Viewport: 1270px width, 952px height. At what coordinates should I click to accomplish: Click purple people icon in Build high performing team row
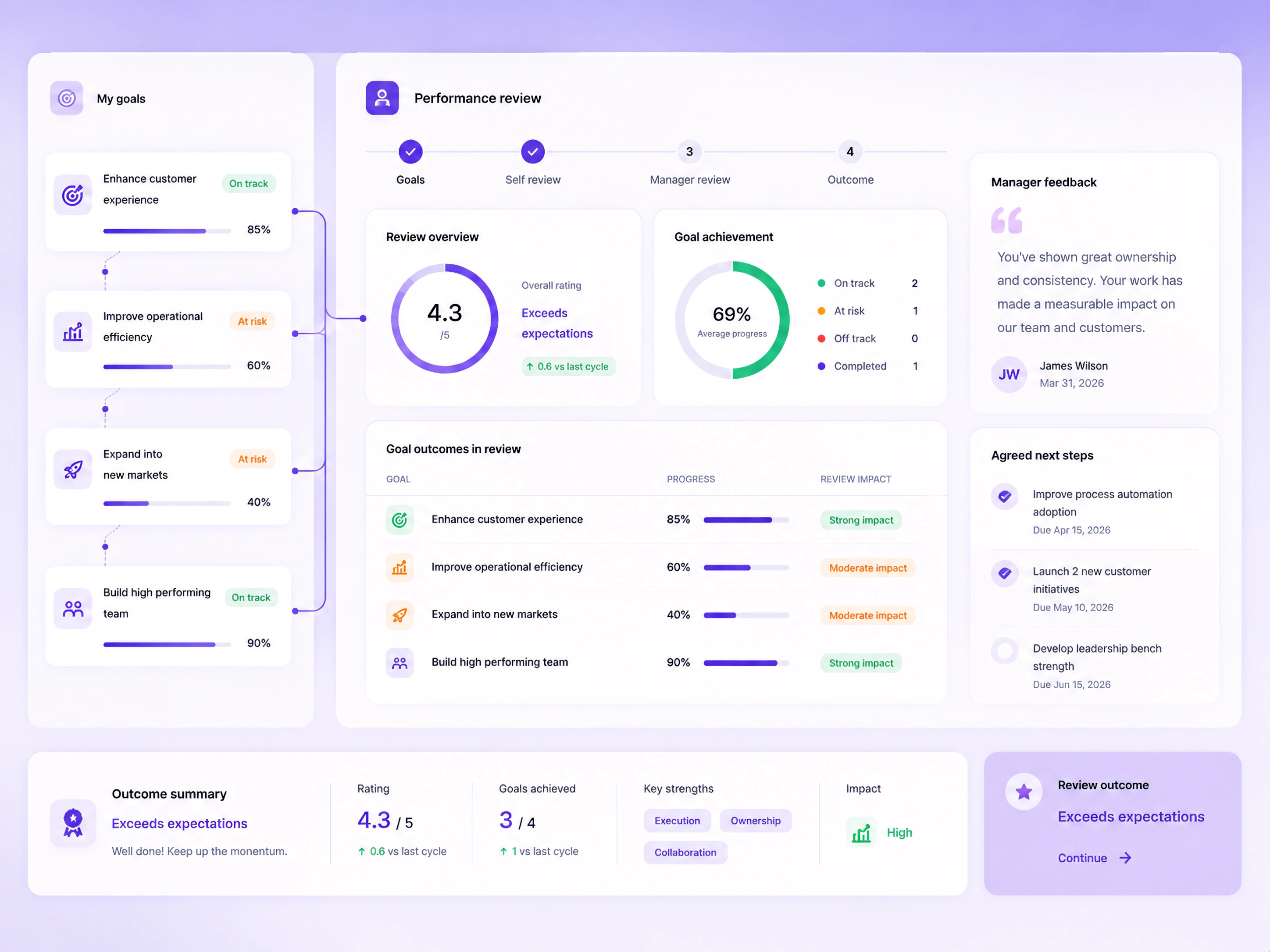(400, 663)
